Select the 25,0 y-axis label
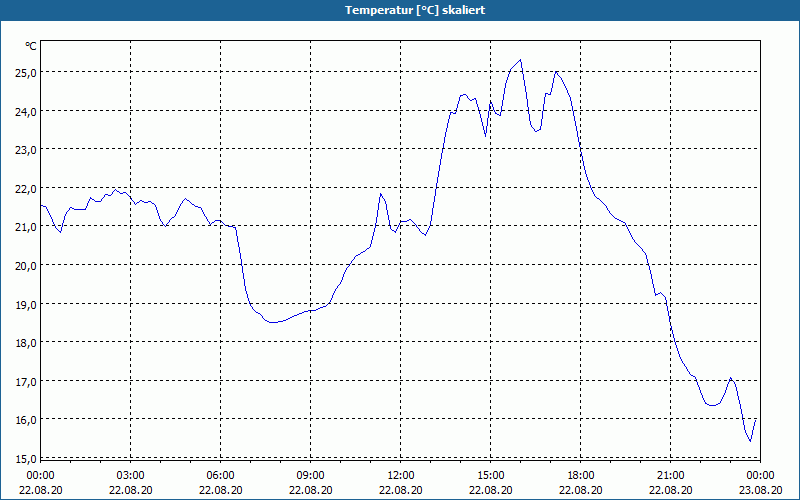The image size is (800, 500). click(x=26, y=72)
